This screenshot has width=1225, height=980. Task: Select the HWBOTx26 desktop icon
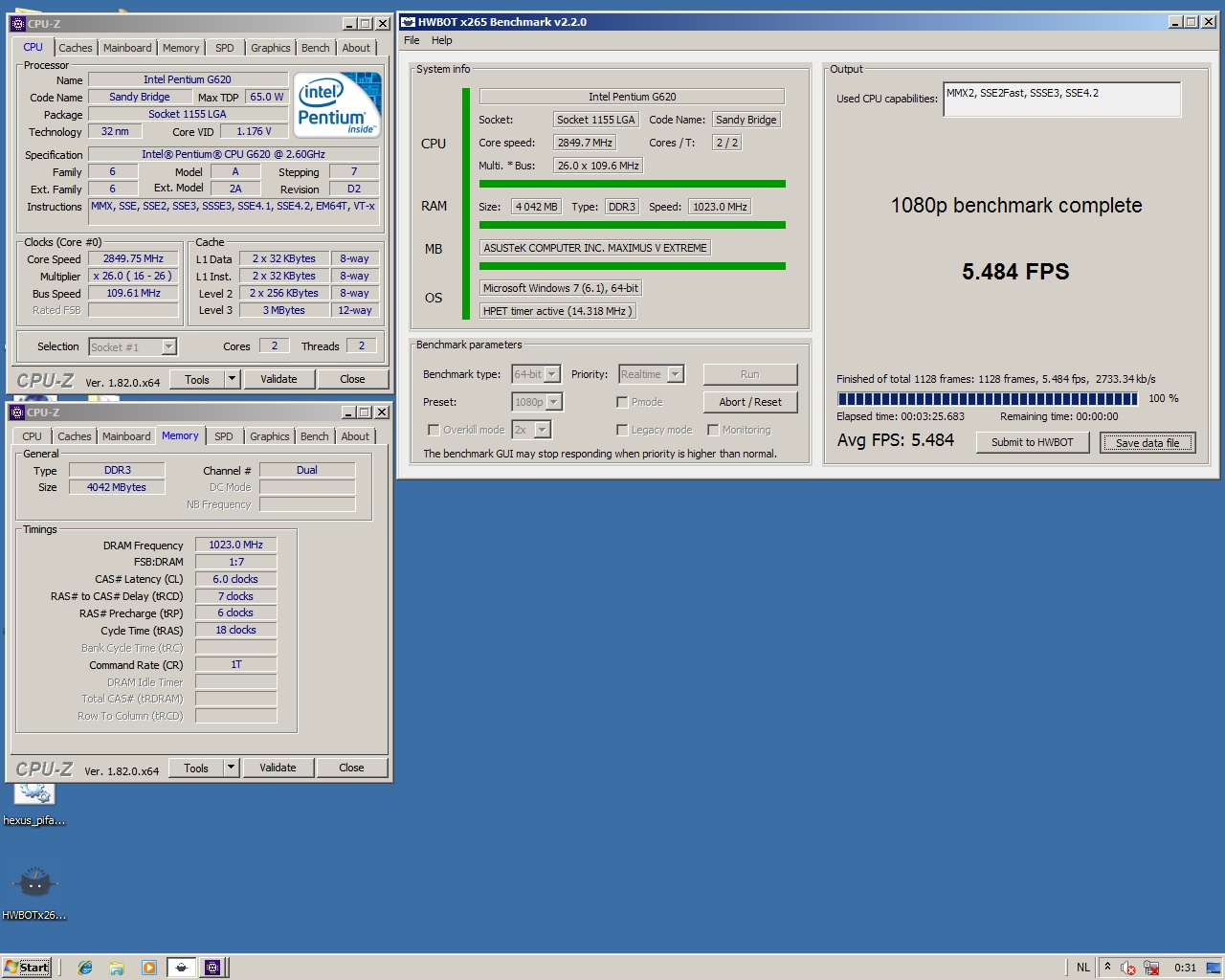pyautogui.click(x=34, y=893)
